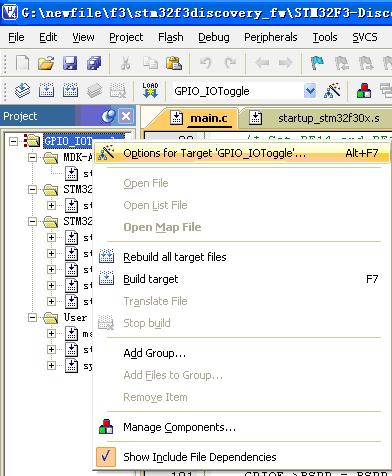Viewport: 392px width, 476px height.
Task: Open the Edit menu
Action: (x=48, y=37)
